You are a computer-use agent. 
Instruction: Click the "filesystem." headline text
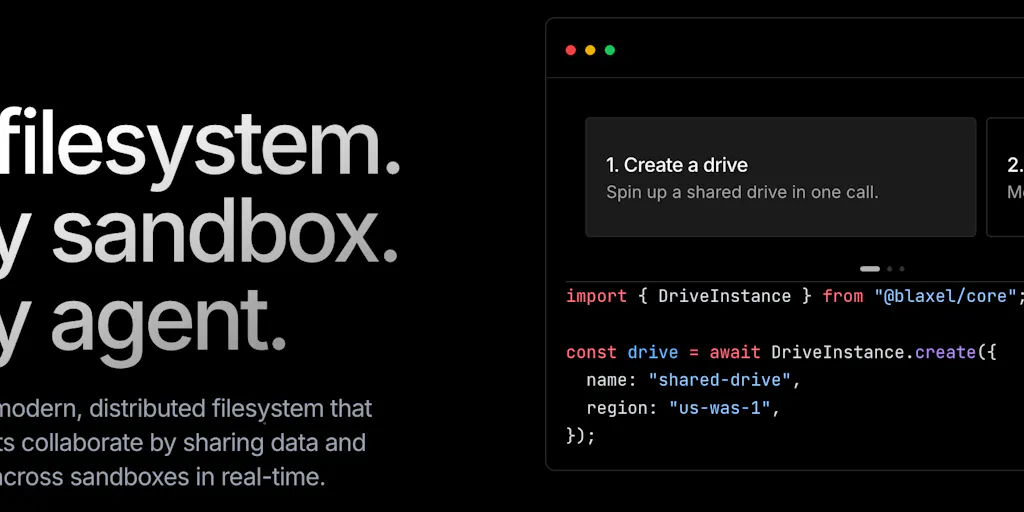click(199, 150)
